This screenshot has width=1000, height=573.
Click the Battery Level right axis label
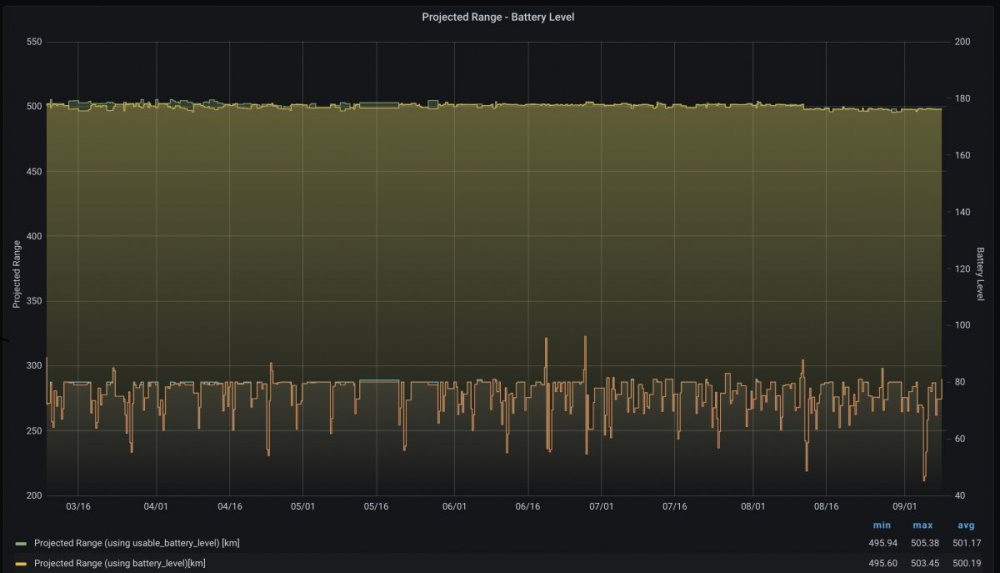(981, 274)
